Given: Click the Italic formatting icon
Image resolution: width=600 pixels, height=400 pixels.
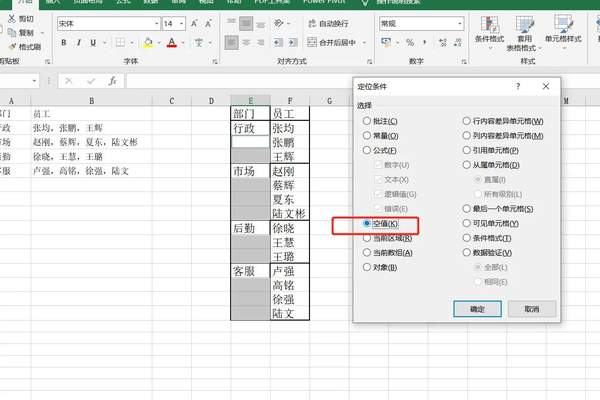Looking at the screenshot, I should tap(78, 42).
